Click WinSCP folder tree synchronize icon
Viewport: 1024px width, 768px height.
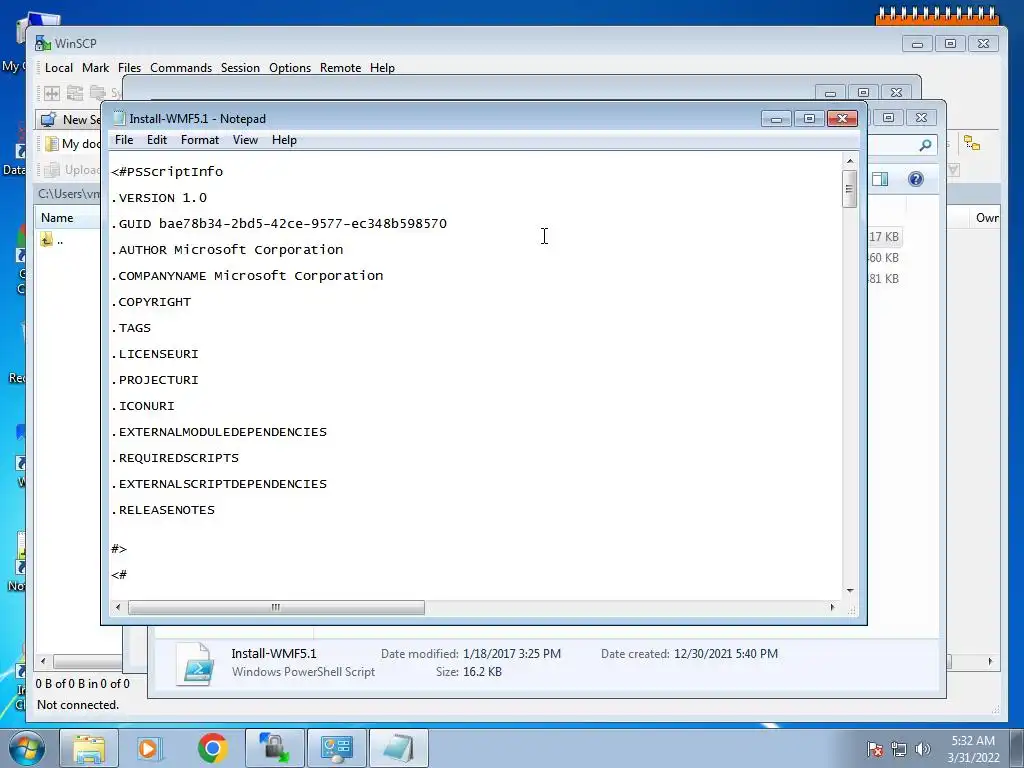972,143
